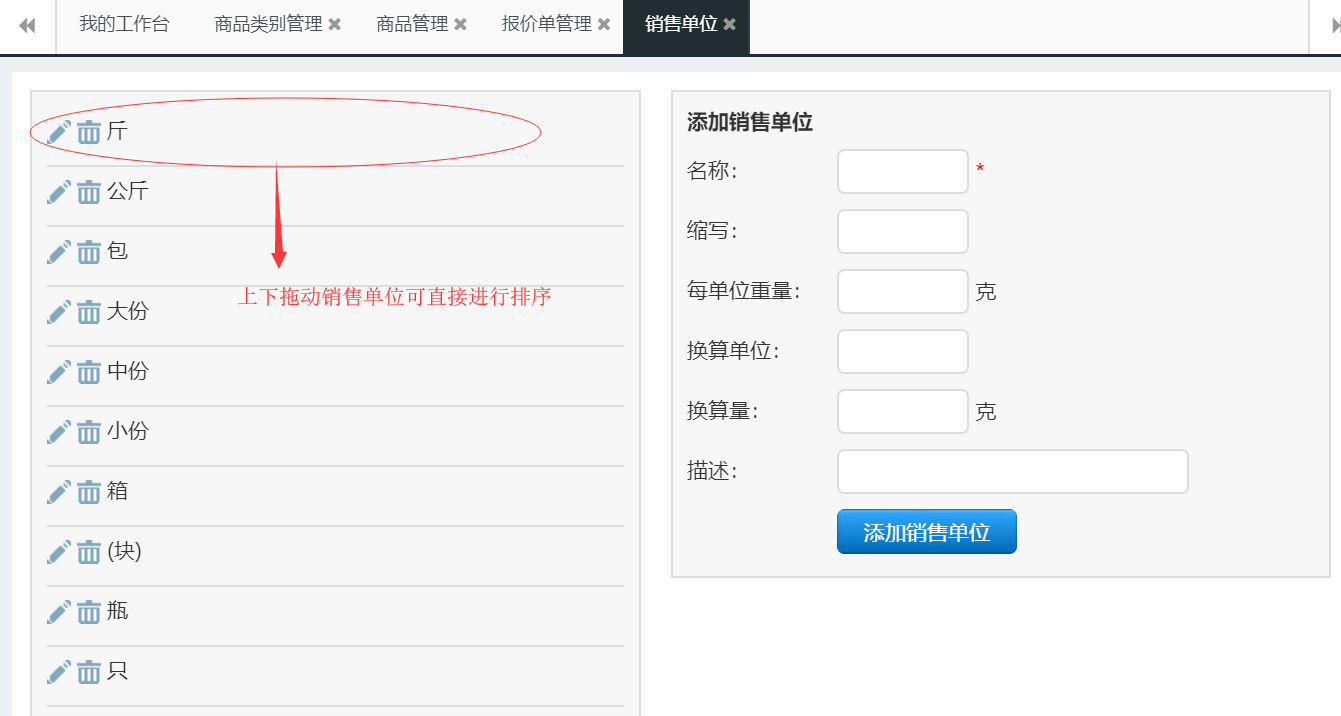Close the 报价单管理 tab

click(604, 25)
